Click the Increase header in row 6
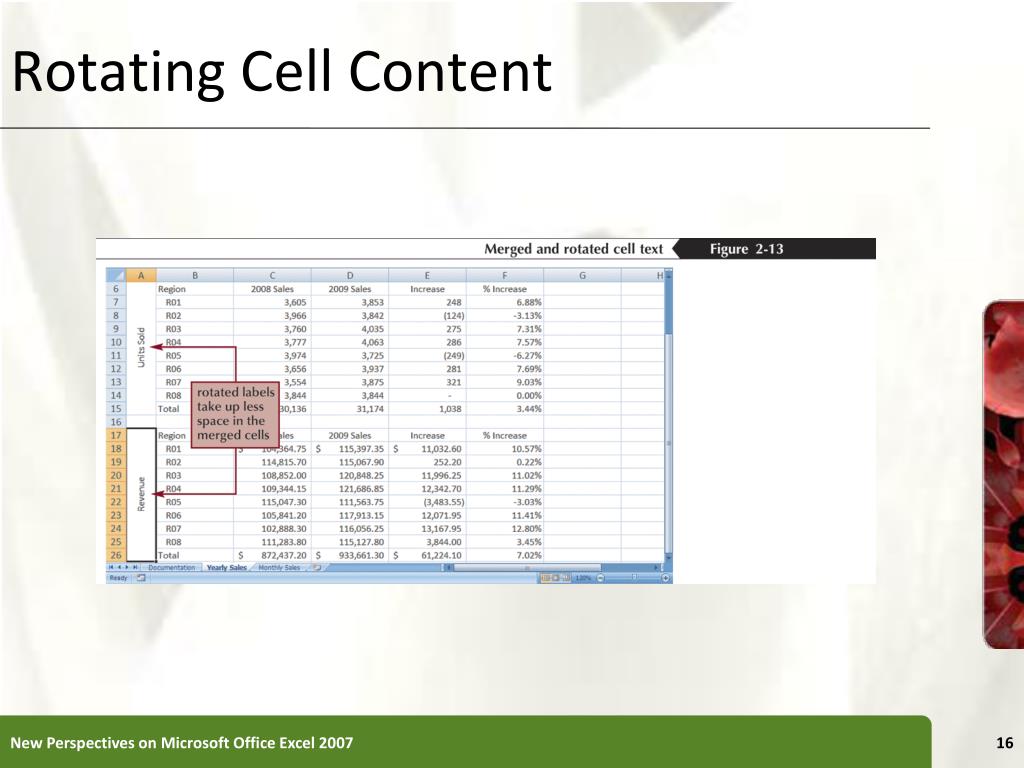 (x=427, y=289)
